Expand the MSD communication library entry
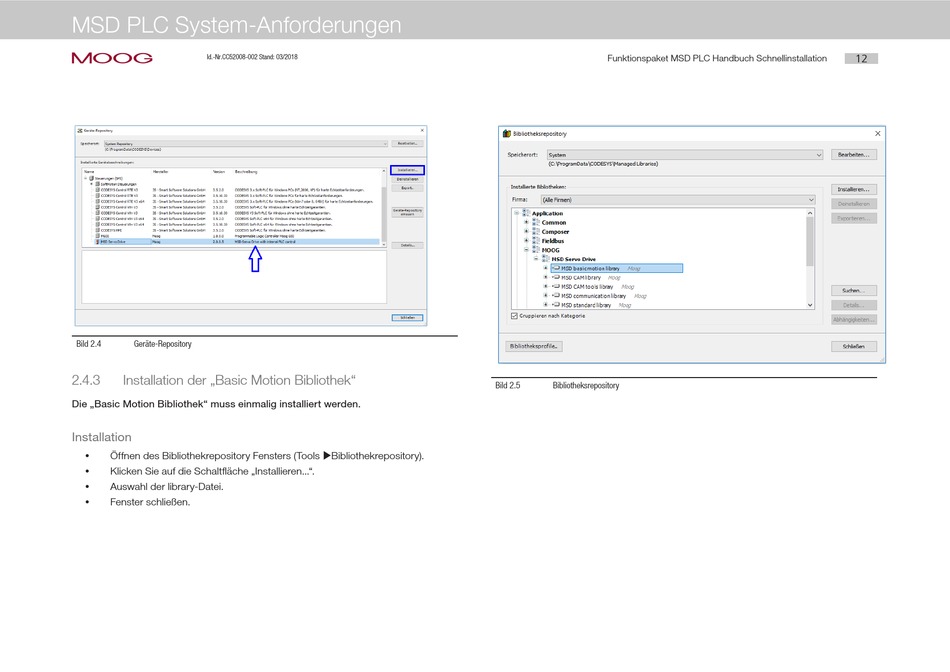The width and height of the screenshot is (950, 672). tap(546, 296)
